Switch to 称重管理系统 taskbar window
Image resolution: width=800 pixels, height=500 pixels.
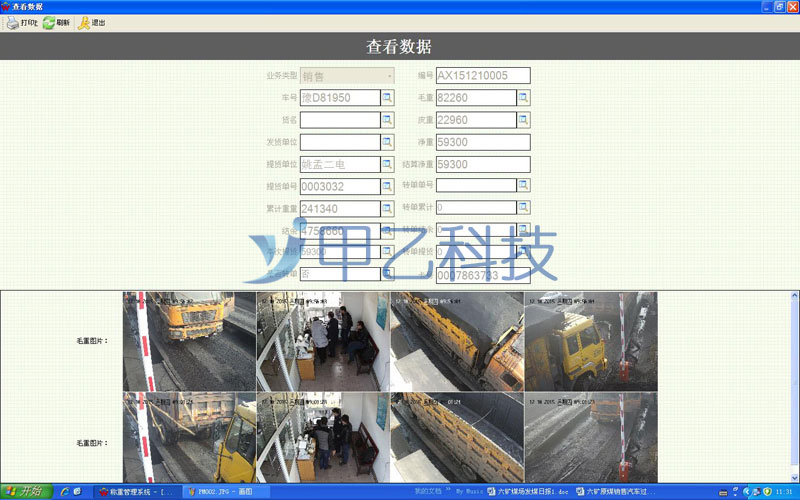[x=137, y=492]
